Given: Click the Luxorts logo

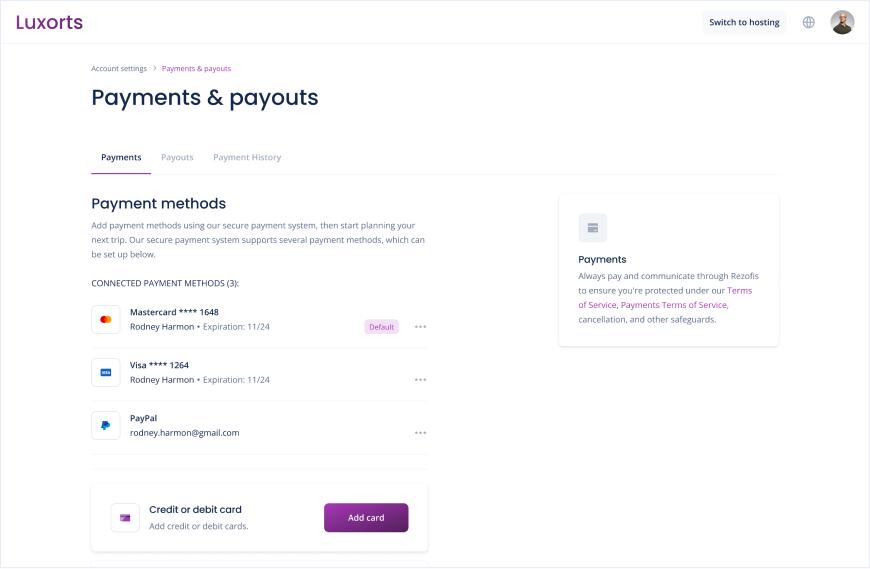Looking at the screenshot, I should pos(49,22).
